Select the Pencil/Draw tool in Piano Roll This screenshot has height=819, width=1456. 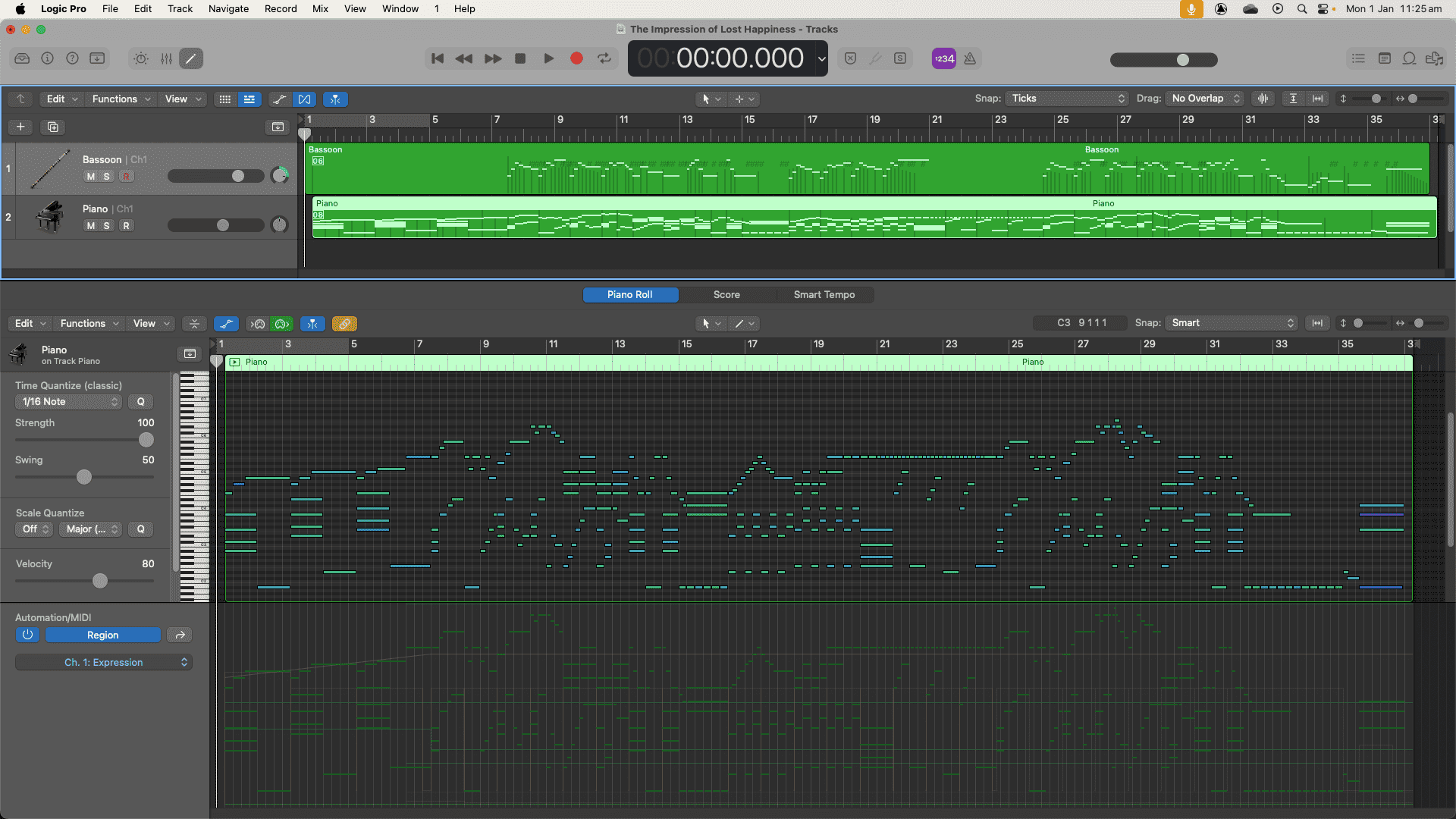[736, 323]
